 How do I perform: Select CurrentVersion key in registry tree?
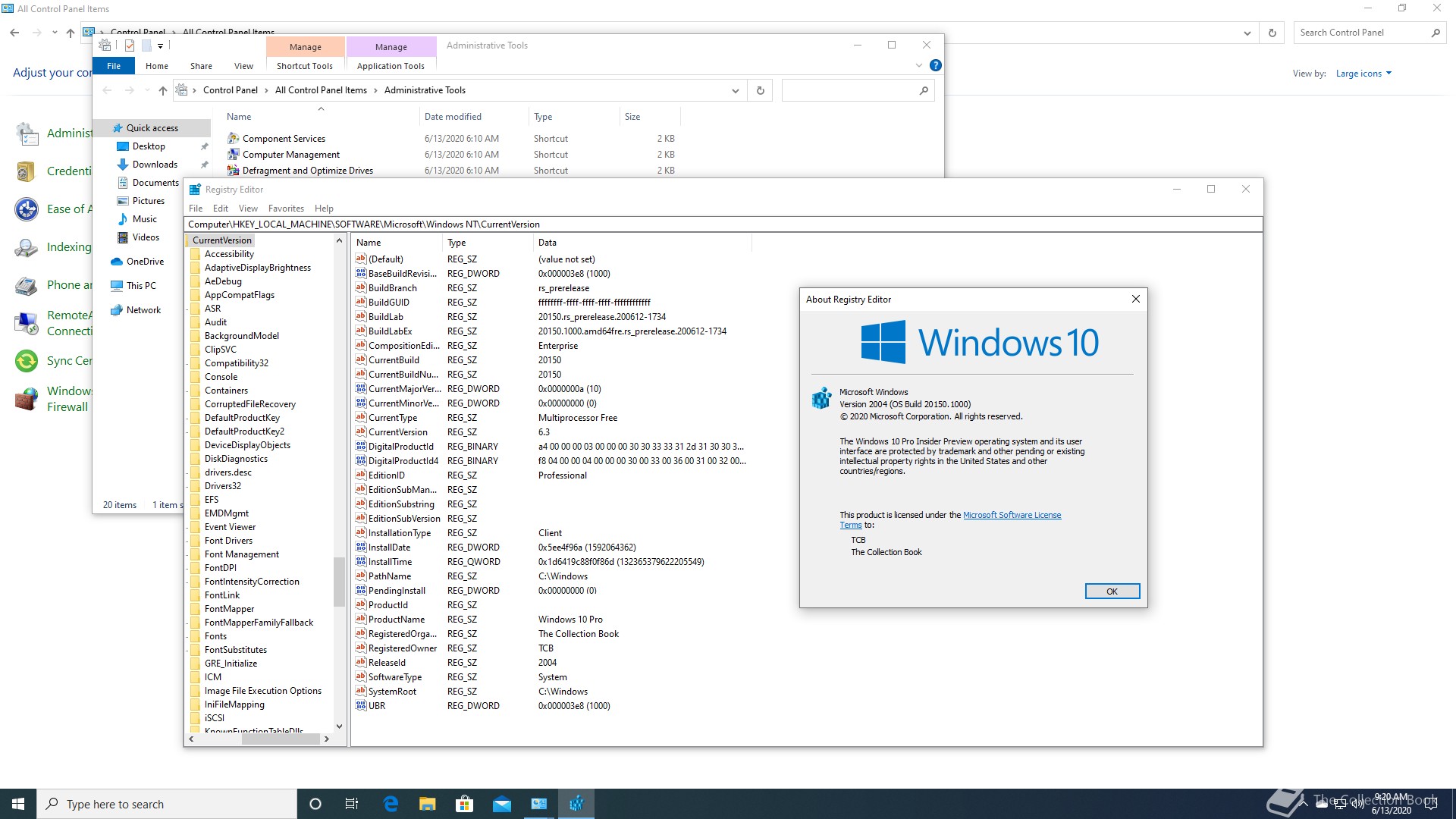221,240
